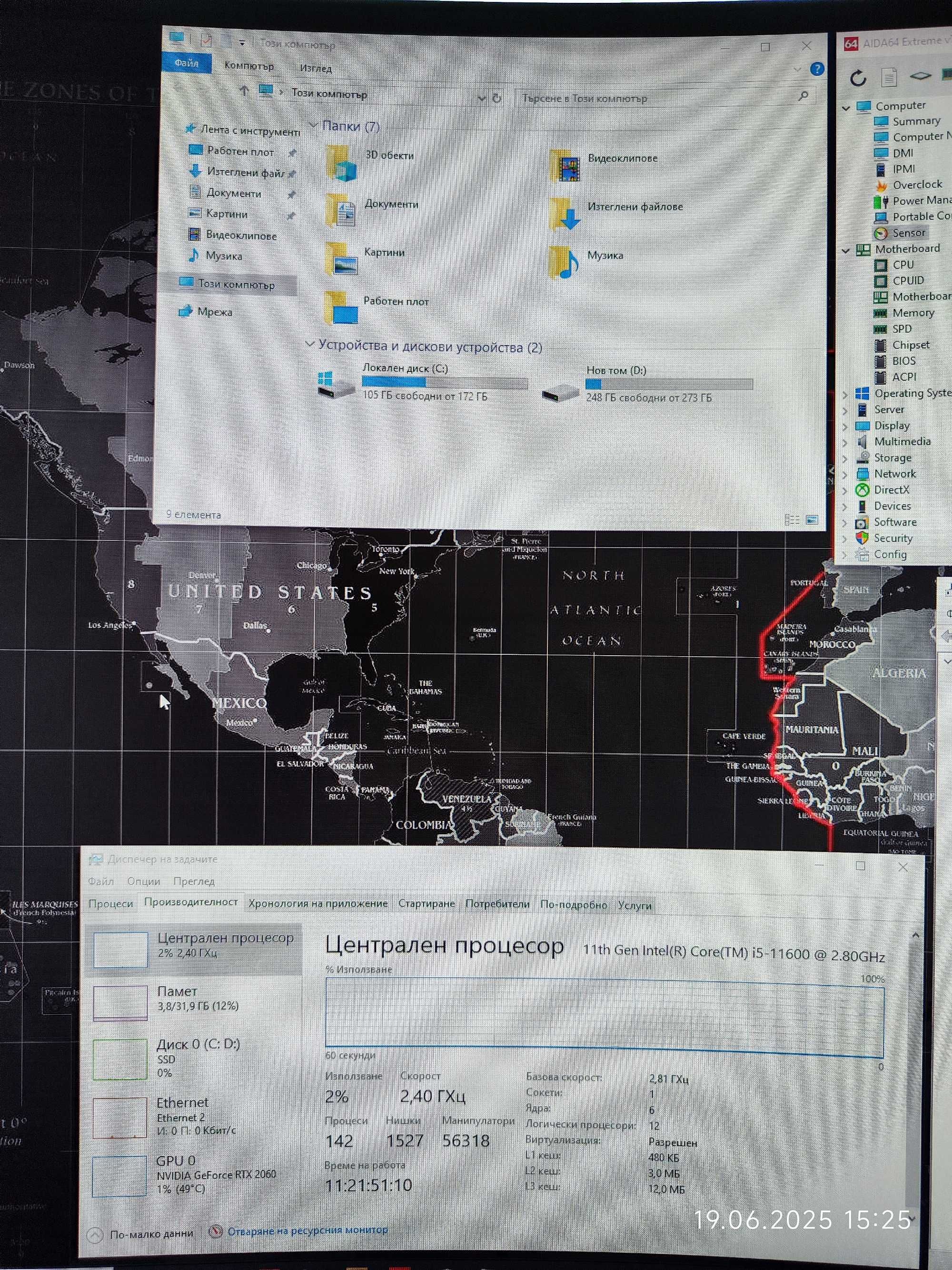The image size is (952, 1270).
Task: Collapse the Папки (7) group
Action: 313,125
